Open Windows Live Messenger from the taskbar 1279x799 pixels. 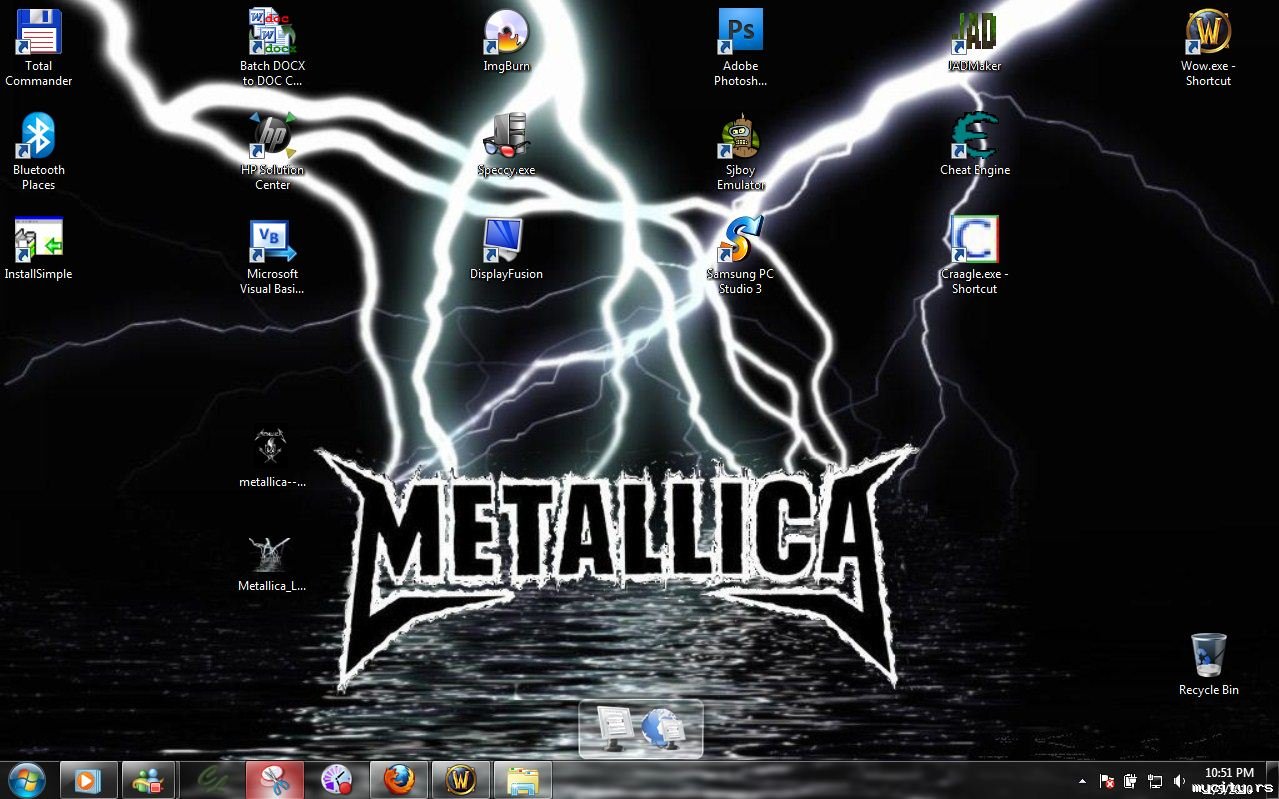click(148, 780)
